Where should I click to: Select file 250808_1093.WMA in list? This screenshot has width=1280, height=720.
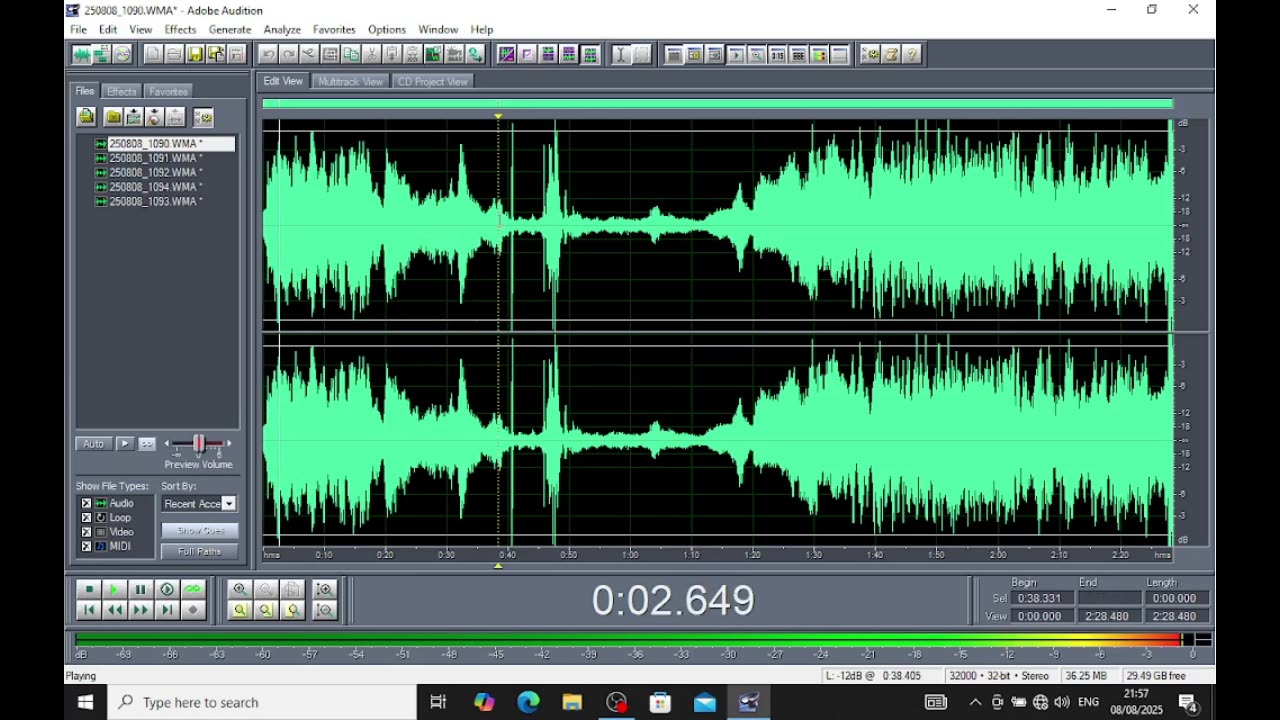(155, 201)
